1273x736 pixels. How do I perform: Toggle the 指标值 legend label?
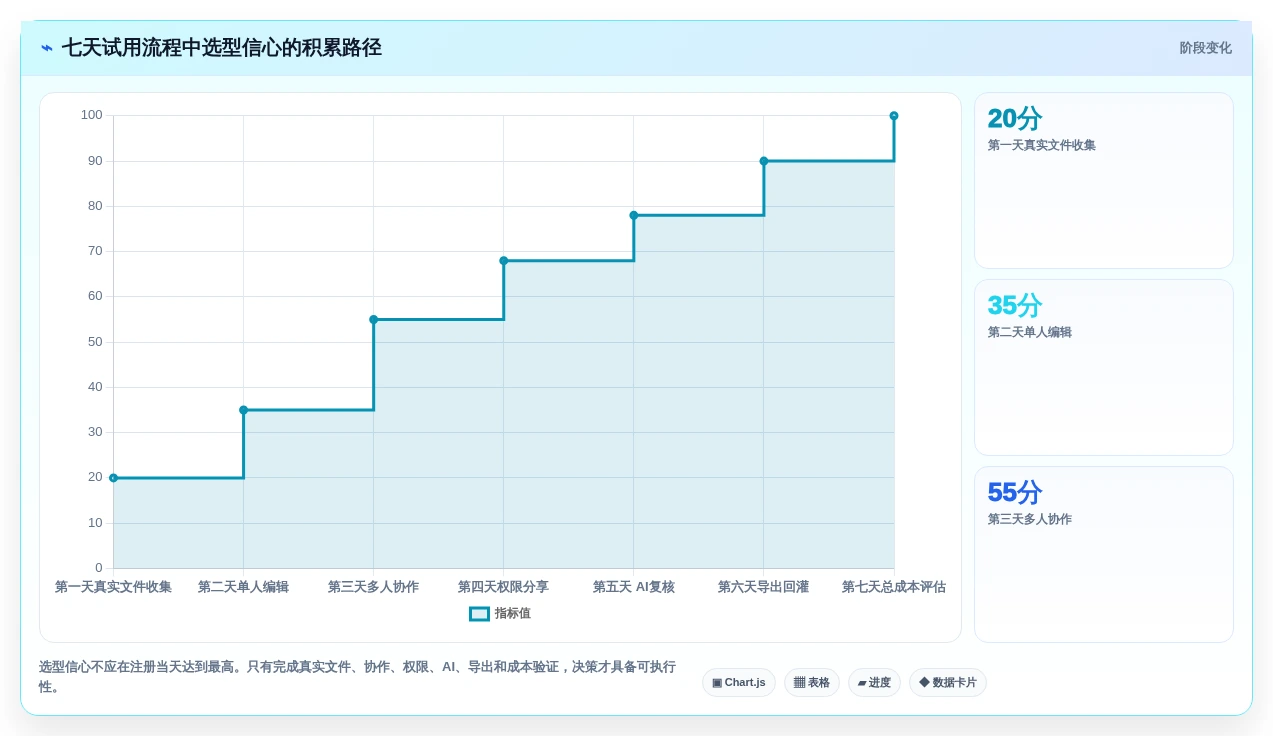coord(512,614)
